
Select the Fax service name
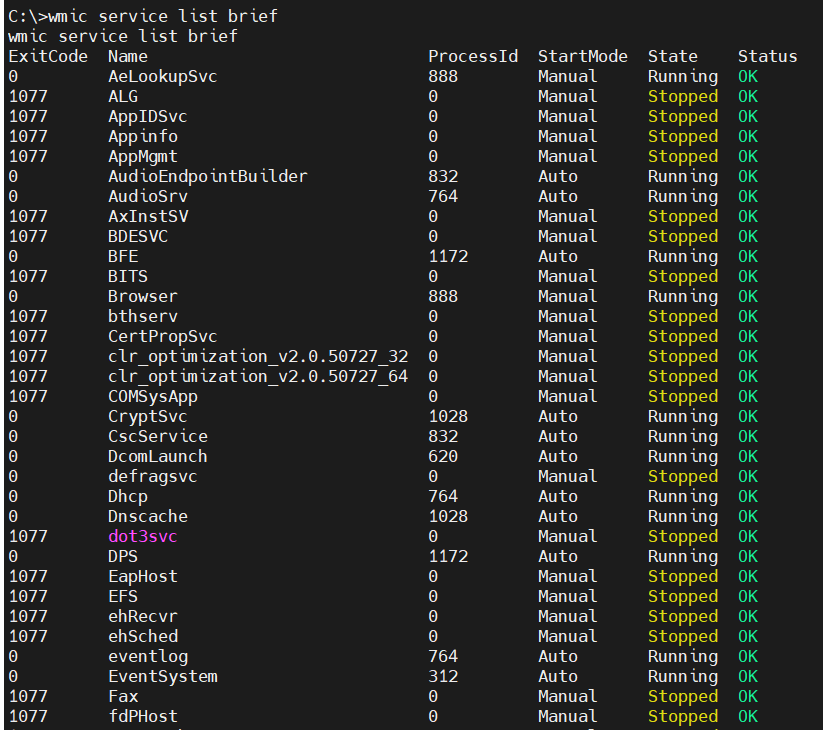coord(123,696)
